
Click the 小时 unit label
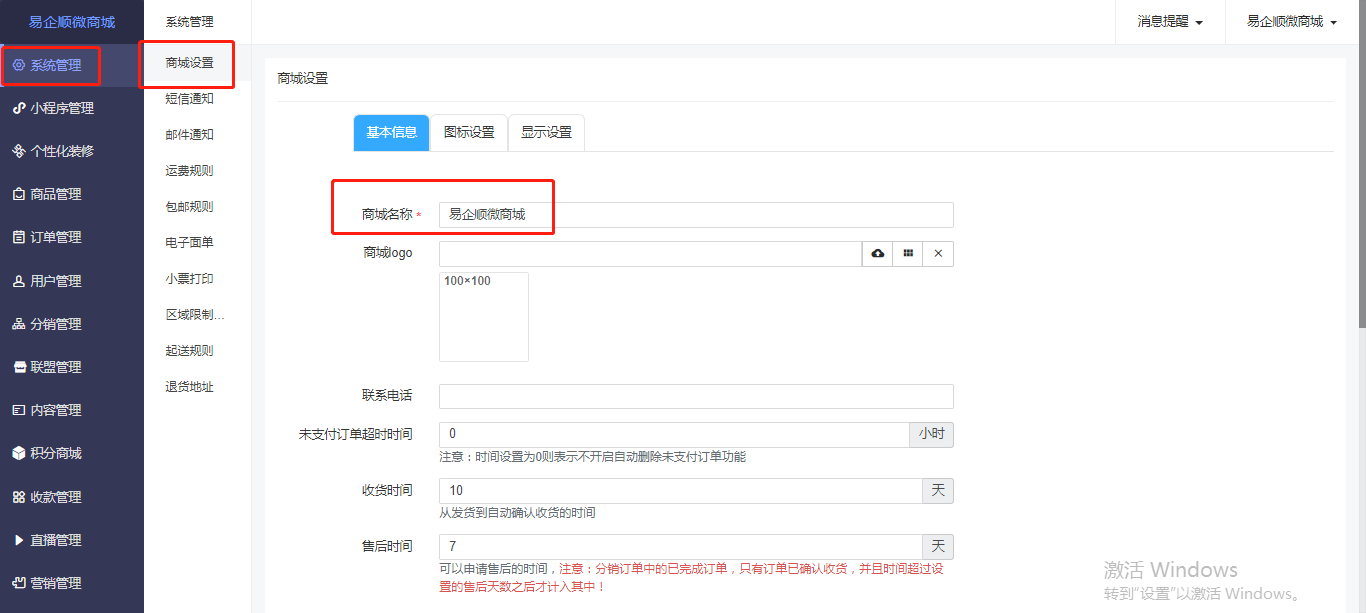[931, 434]
